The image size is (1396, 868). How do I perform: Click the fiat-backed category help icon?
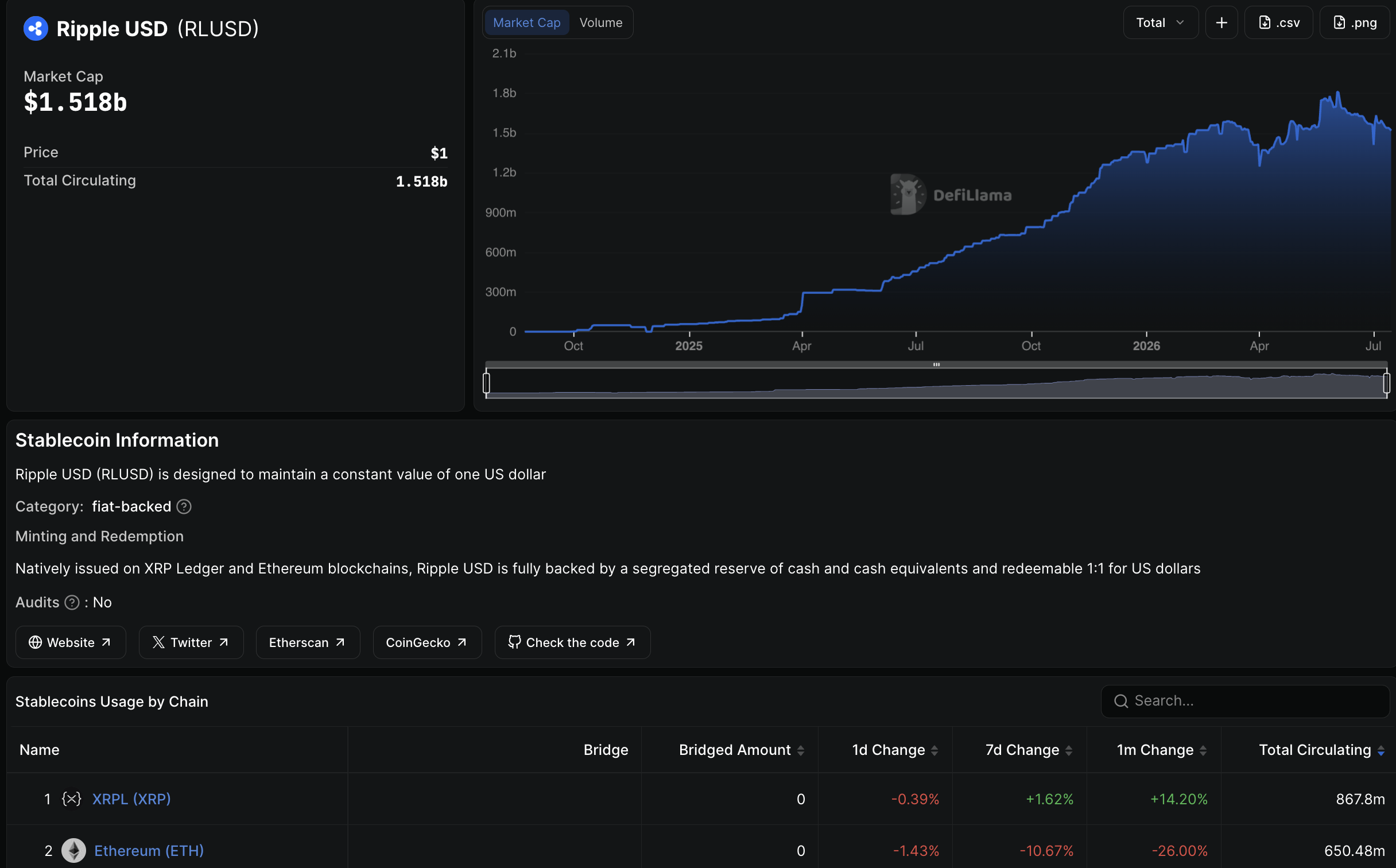pyautogui.click(x=184, y=506)
